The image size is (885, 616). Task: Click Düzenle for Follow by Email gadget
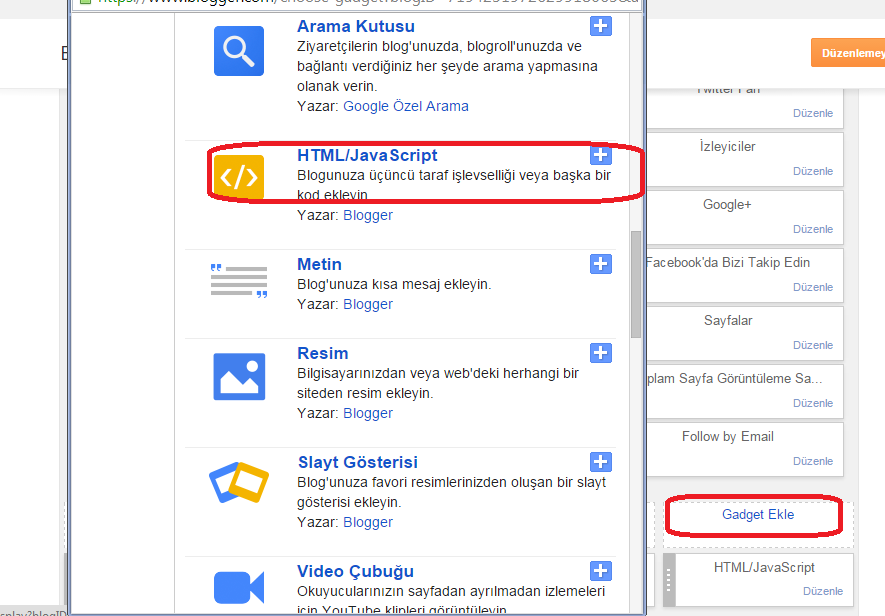pyautogui.click(x=813, y=461)
